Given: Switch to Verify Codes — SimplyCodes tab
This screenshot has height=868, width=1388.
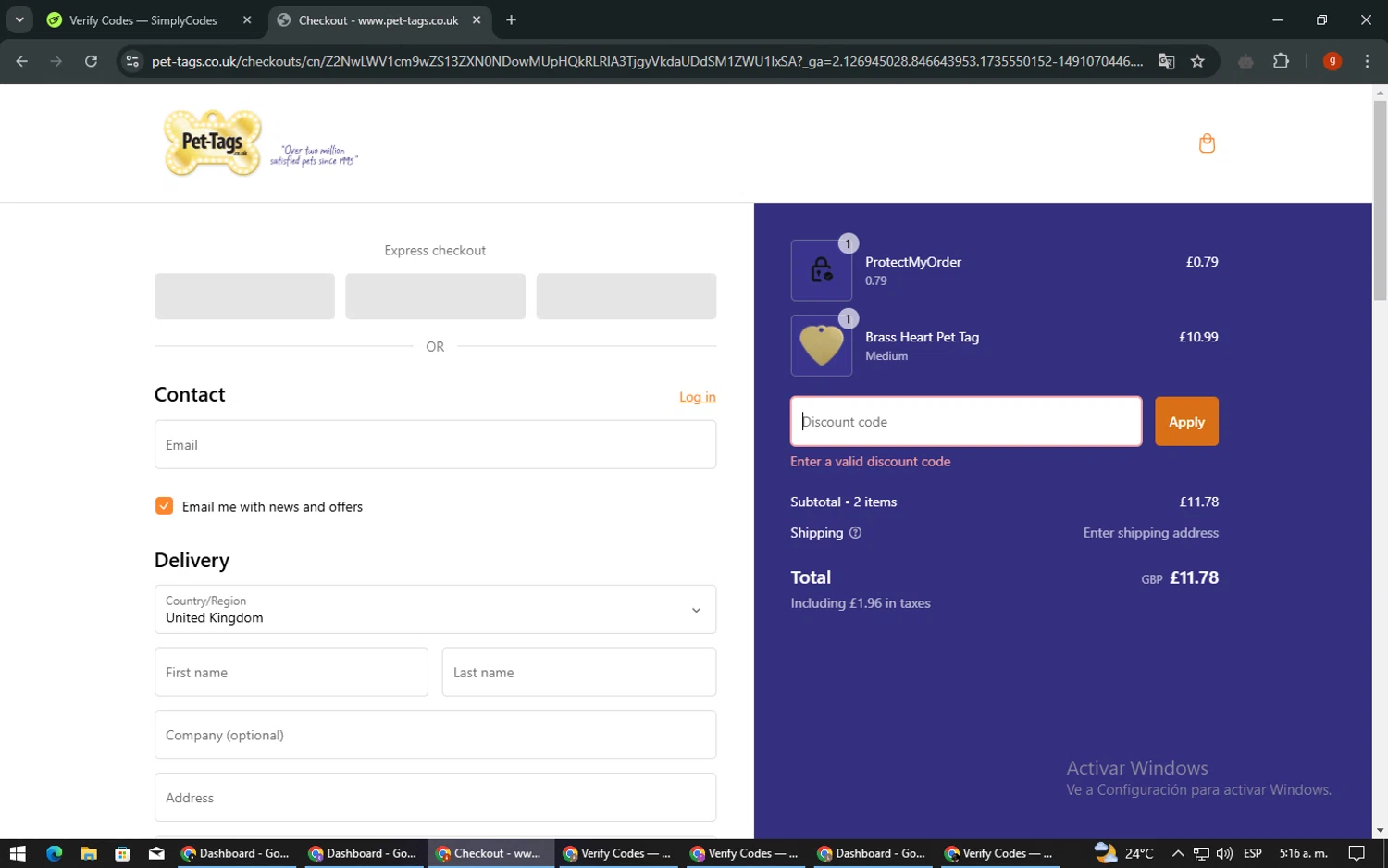Looking at the screenshot, I should [x=143, y=20].
